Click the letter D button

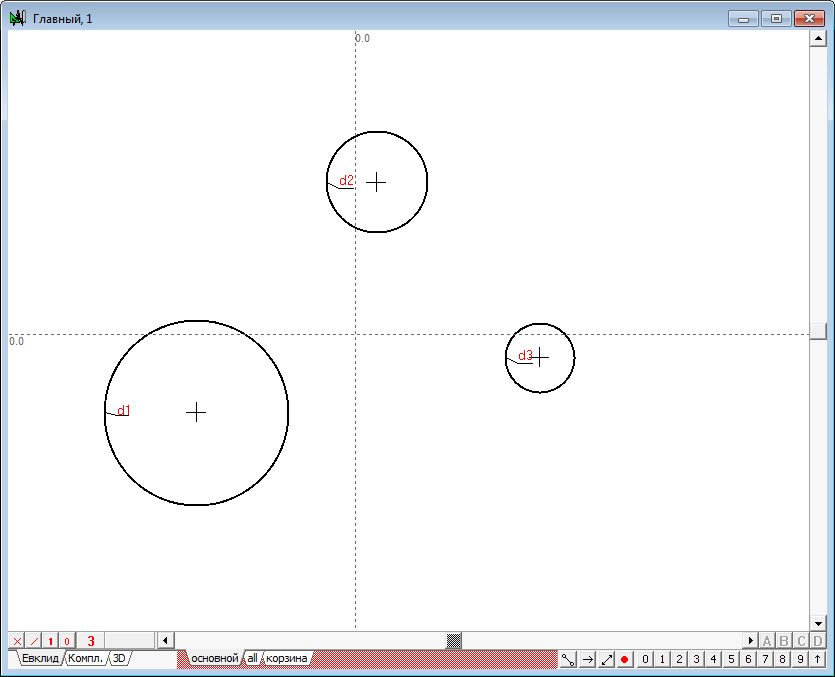click(x=818, y=641)
